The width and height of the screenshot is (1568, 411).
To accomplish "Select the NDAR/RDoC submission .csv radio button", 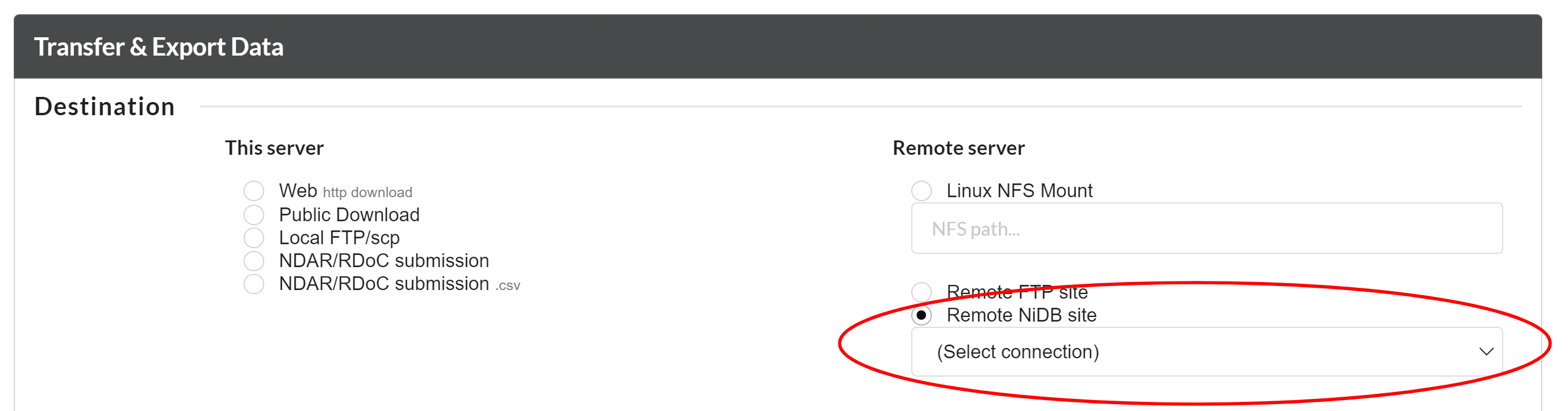I will (x=254, y=284).
